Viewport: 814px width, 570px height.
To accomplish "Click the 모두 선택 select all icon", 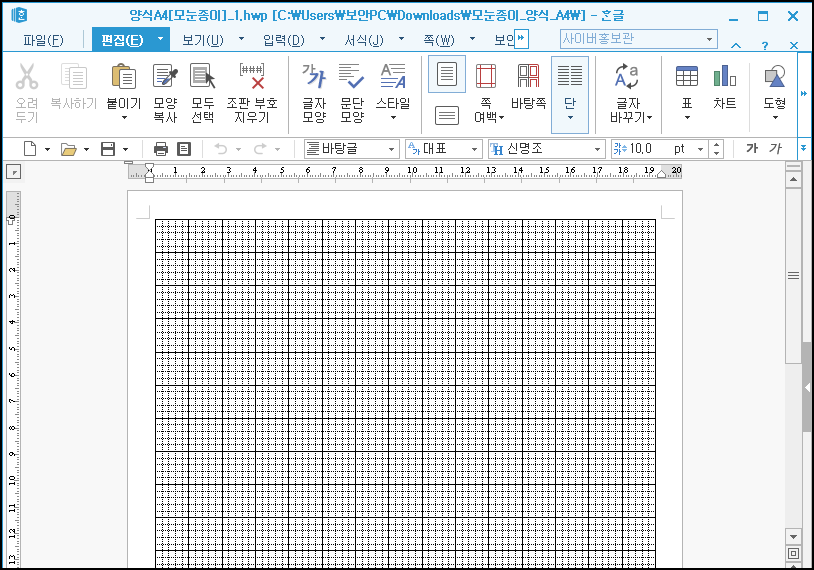I will [x=202, y=76].
